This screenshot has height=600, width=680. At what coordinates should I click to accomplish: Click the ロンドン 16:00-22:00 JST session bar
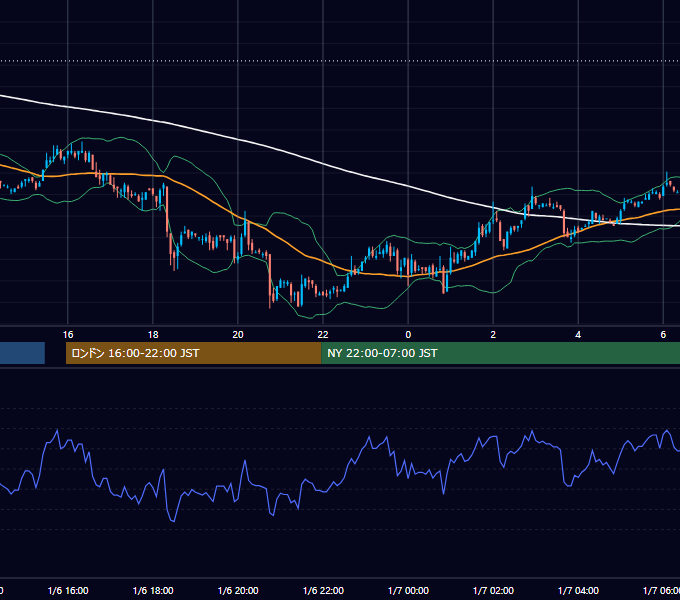[193, 353]
